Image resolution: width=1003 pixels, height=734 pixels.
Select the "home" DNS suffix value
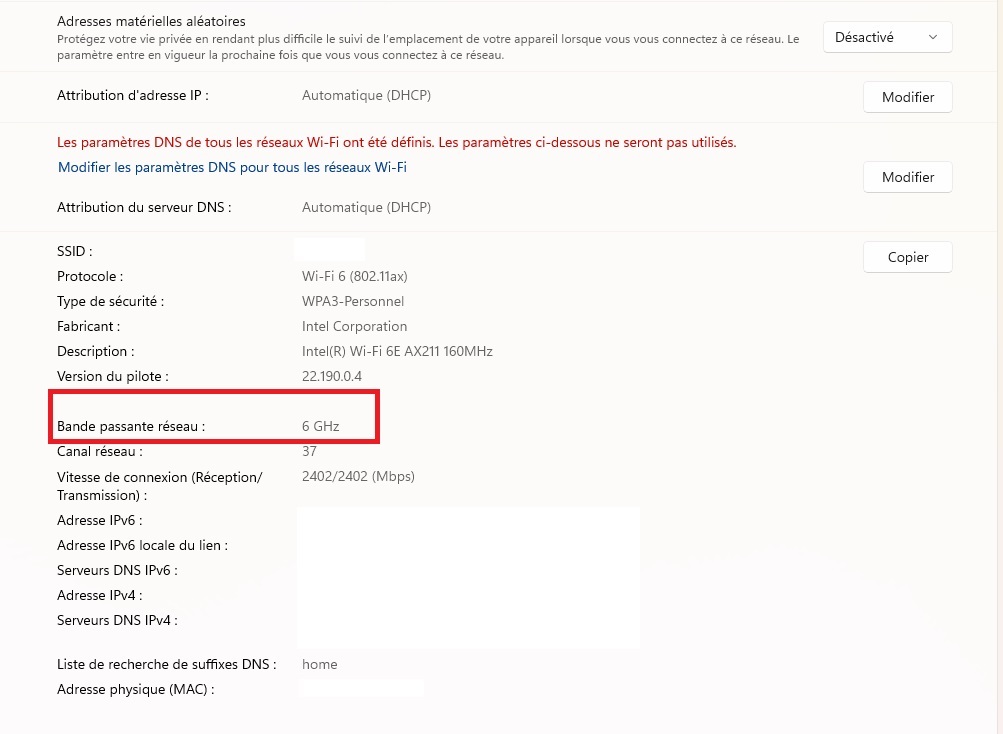(x=319, y=664)
